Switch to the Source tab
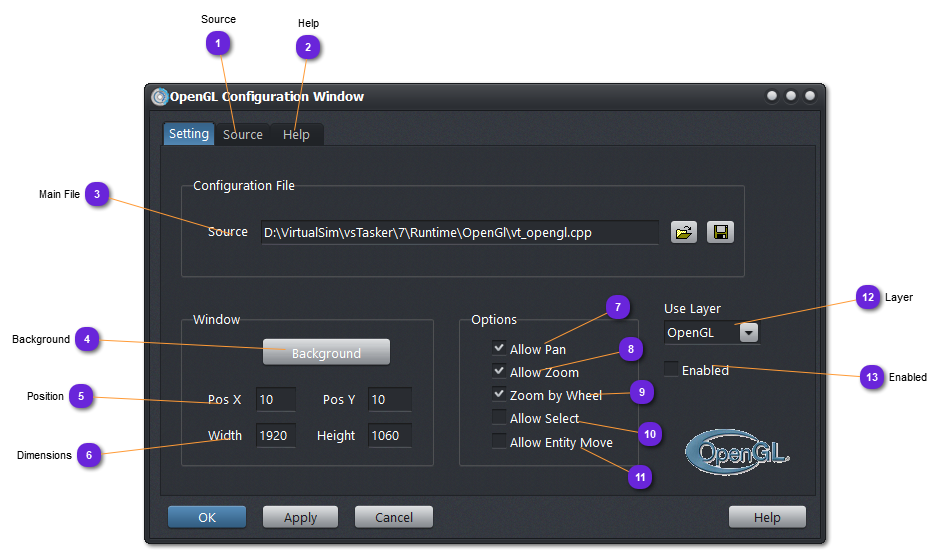 coord(243,134)
